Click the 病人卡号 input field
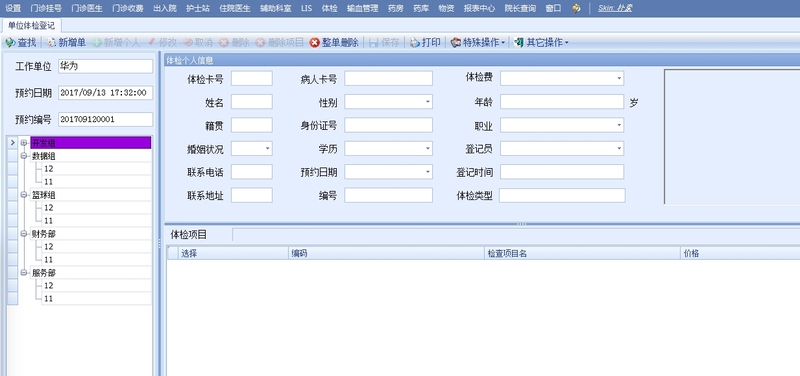This screenshot has width=800, height=376. pyautogui.click(x=388, y=79)
